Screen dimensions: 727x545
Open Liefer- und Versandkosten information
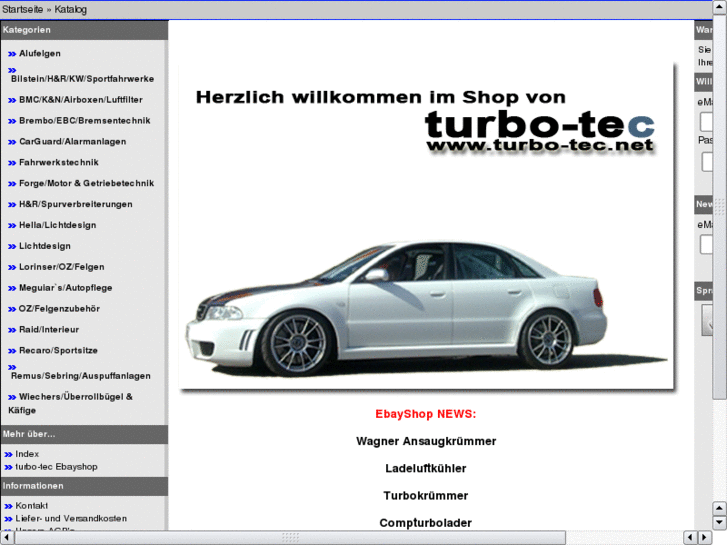[71, 519]
